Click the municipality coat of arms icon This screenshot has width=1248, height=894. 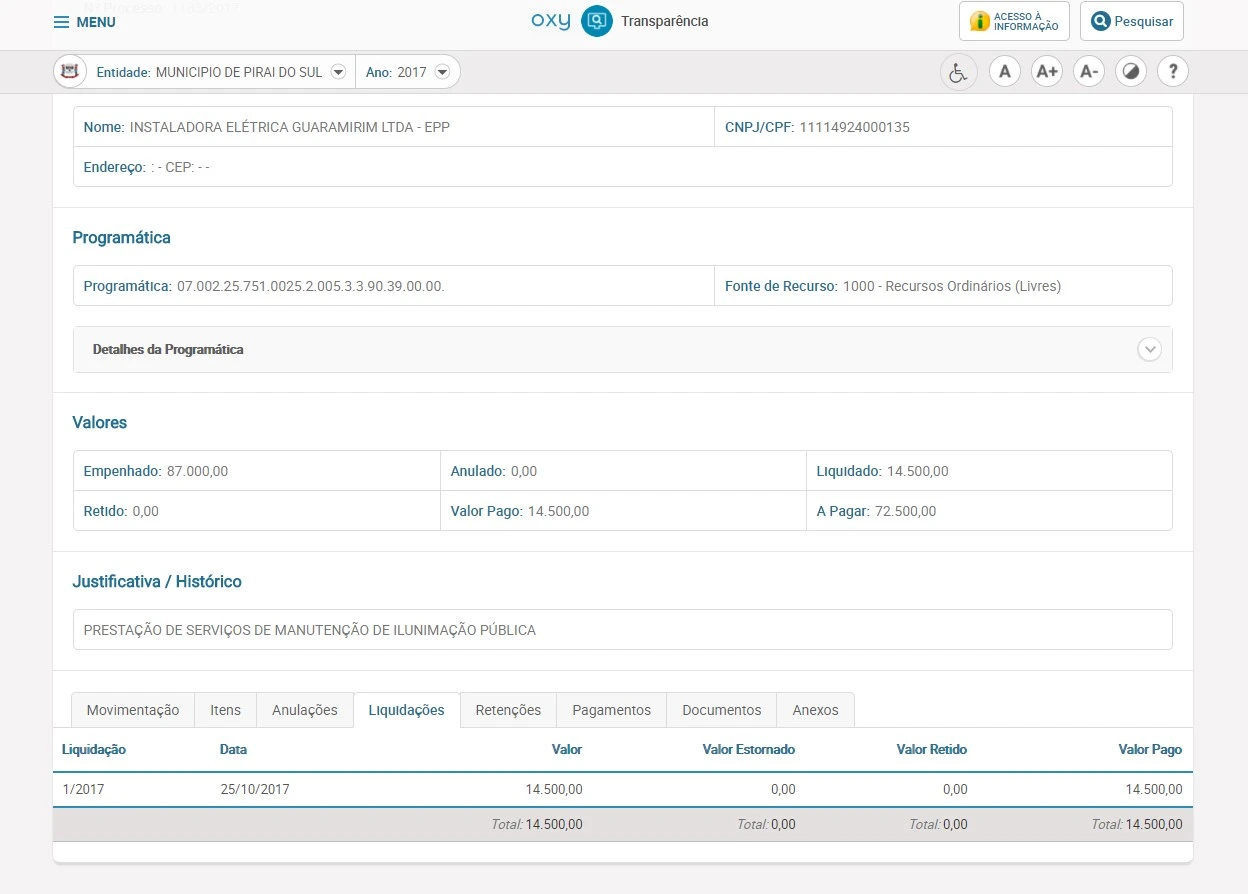[x=70, y=72]
